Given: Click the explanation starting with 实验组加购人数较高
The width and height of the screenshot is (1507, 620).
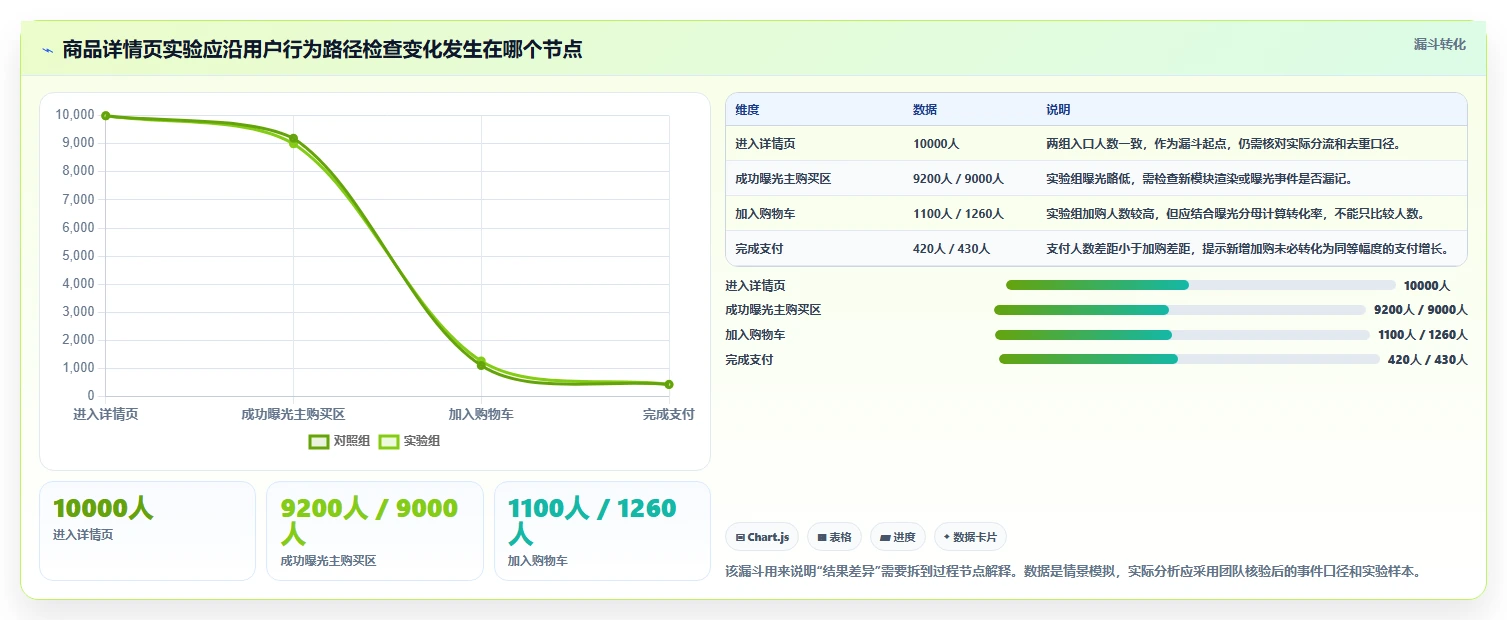Looking at the screenshot, I should (1235, 214).
